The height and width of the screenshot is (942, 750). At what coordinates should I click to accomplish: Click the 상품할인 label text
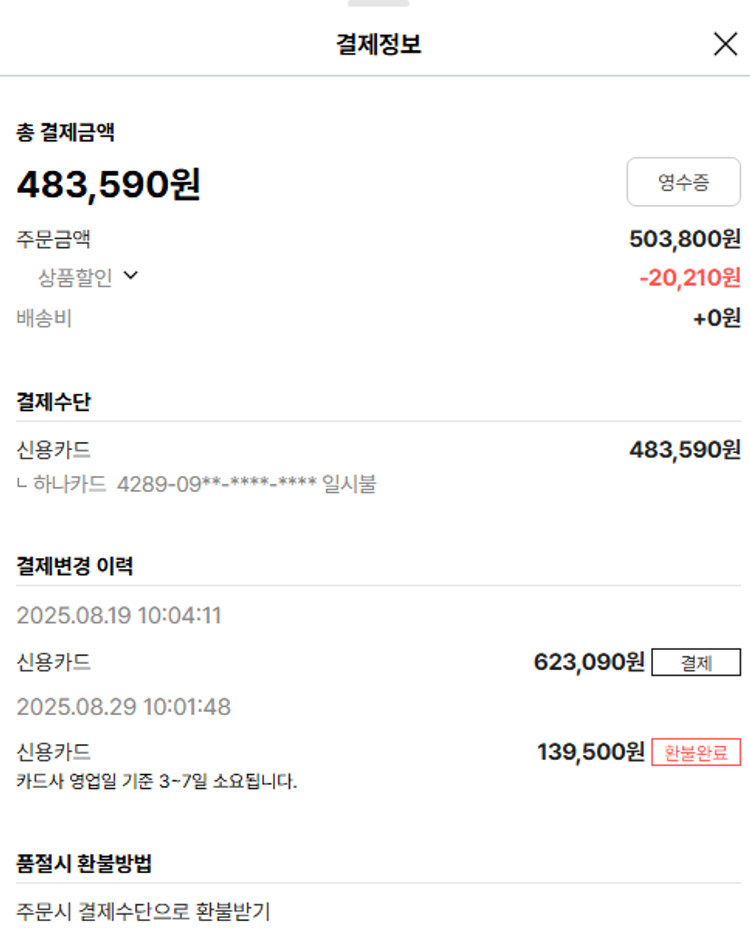pos(75,277)
